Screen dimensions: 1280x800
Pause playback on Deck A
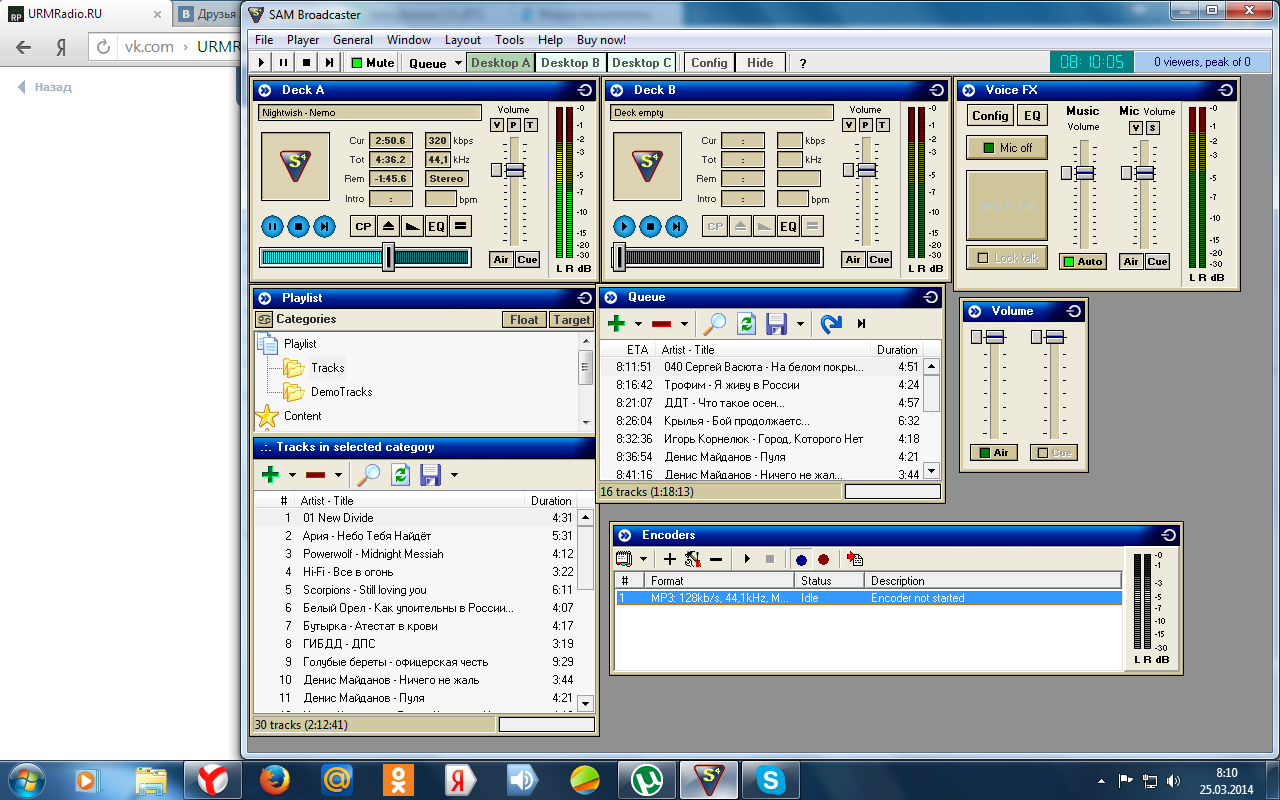(272, 226)
